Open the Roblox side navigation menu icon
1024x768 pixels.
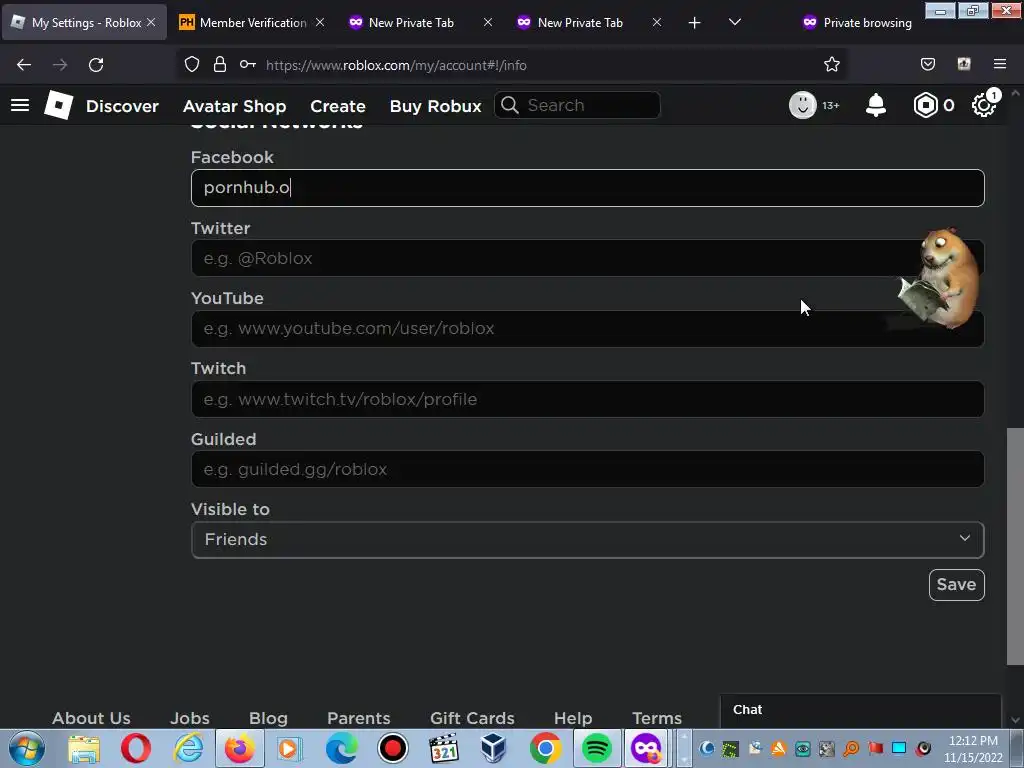coord(20,105)
